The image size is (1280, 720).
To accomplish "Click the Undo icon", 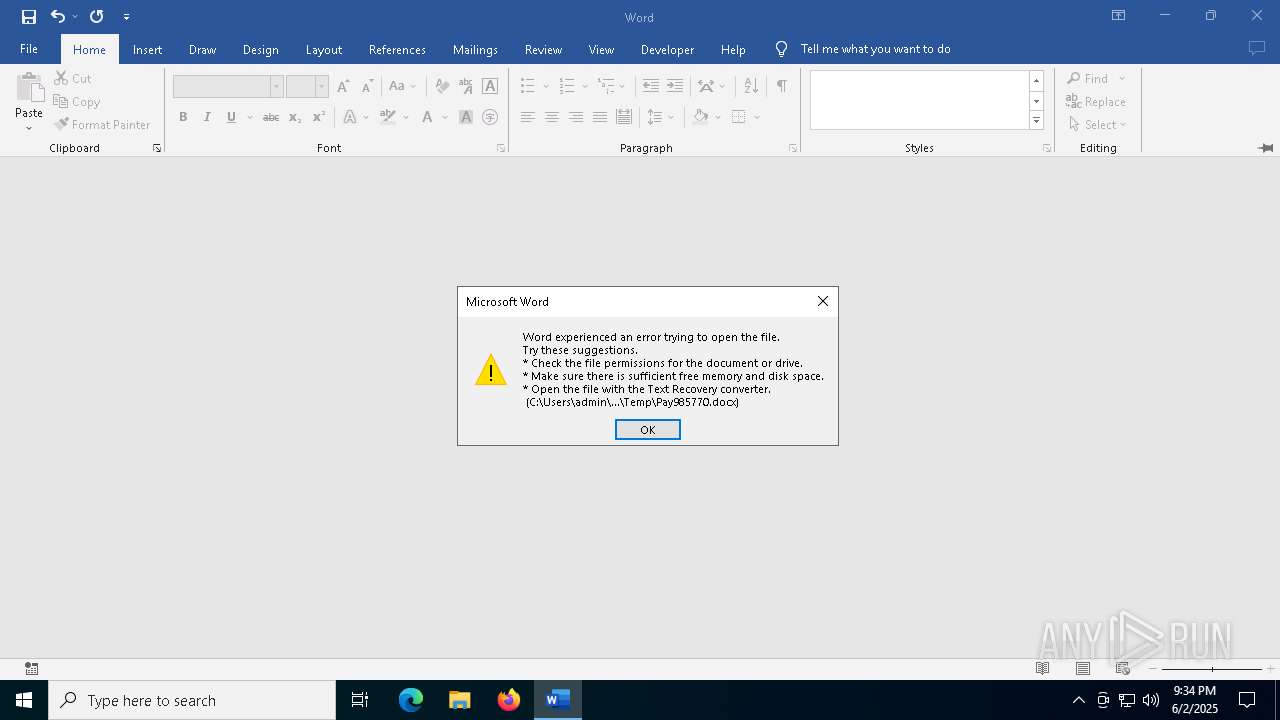I will click(x=58, y=16).
